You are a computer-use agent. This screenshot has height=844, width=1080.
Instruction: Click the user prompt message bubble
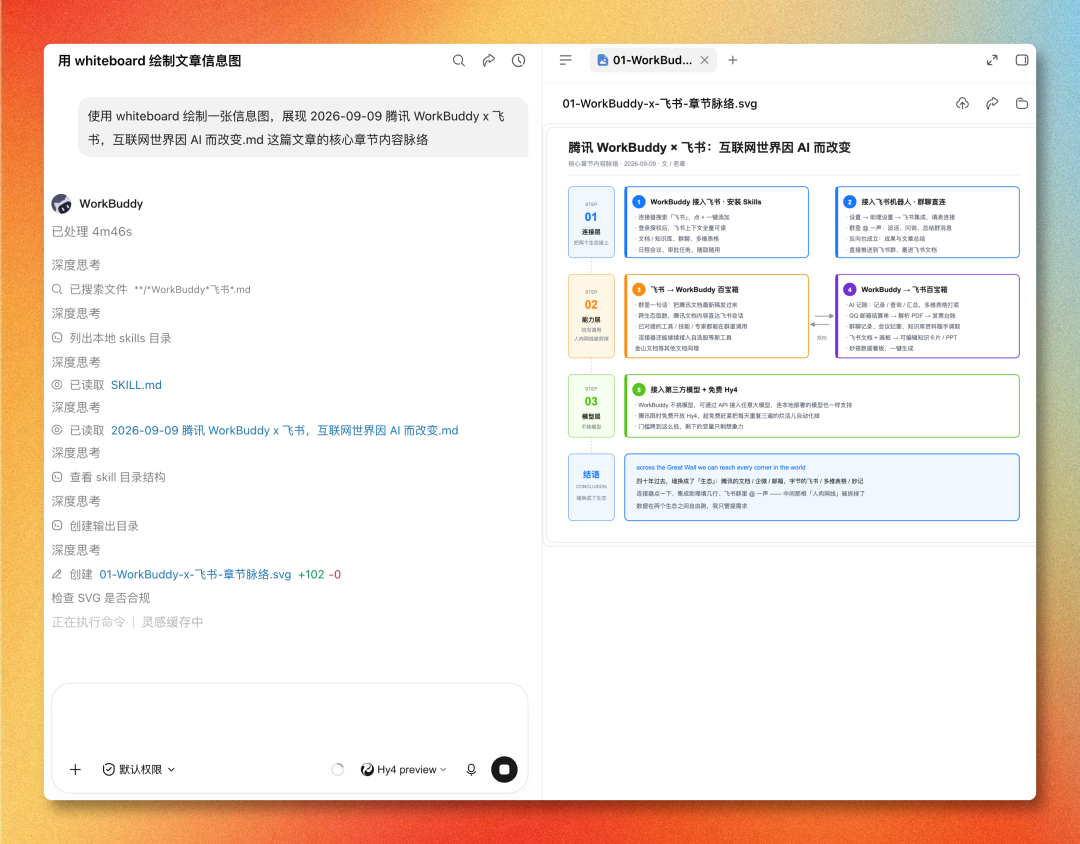point(303,127)
